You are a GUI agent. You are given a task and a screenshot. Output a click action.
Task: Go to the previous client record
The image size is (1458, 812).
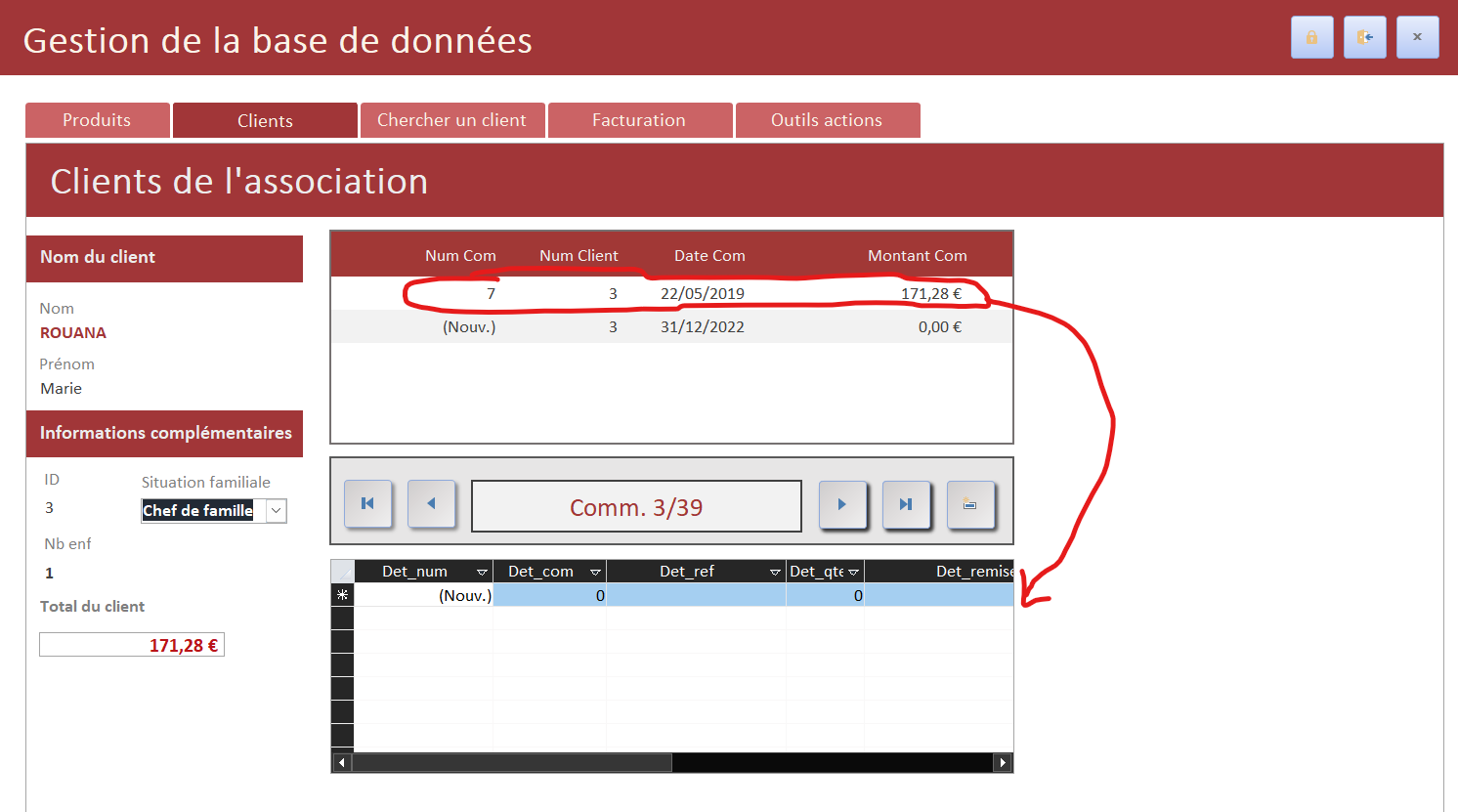pos(431,504)
